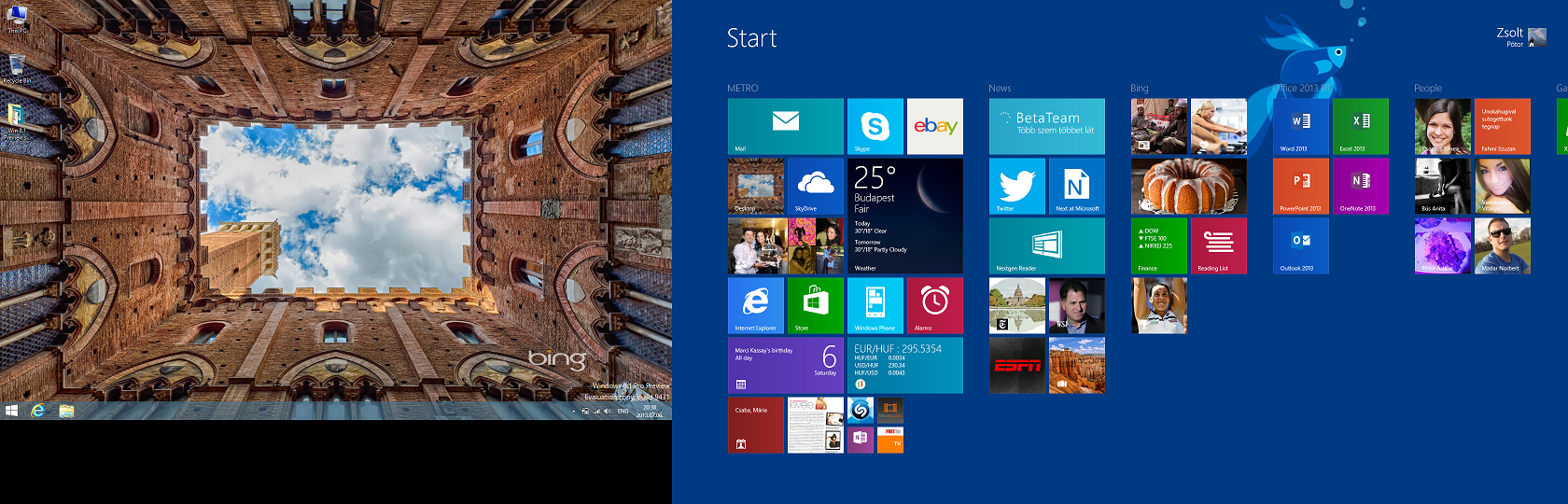Launch the Skype tile

pyautogui.click(x=875, y=126)
